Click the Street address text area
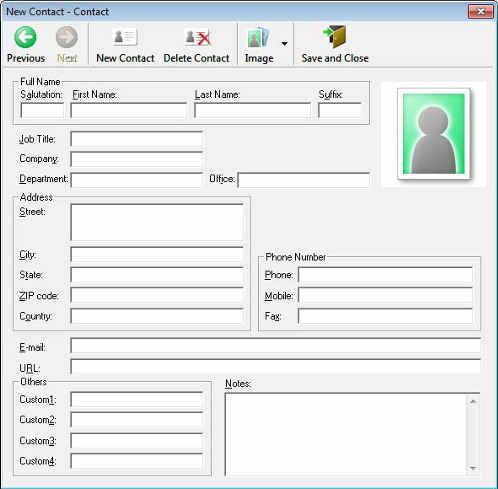This screenshot has width=498, height=489. (x=157, y=222)
